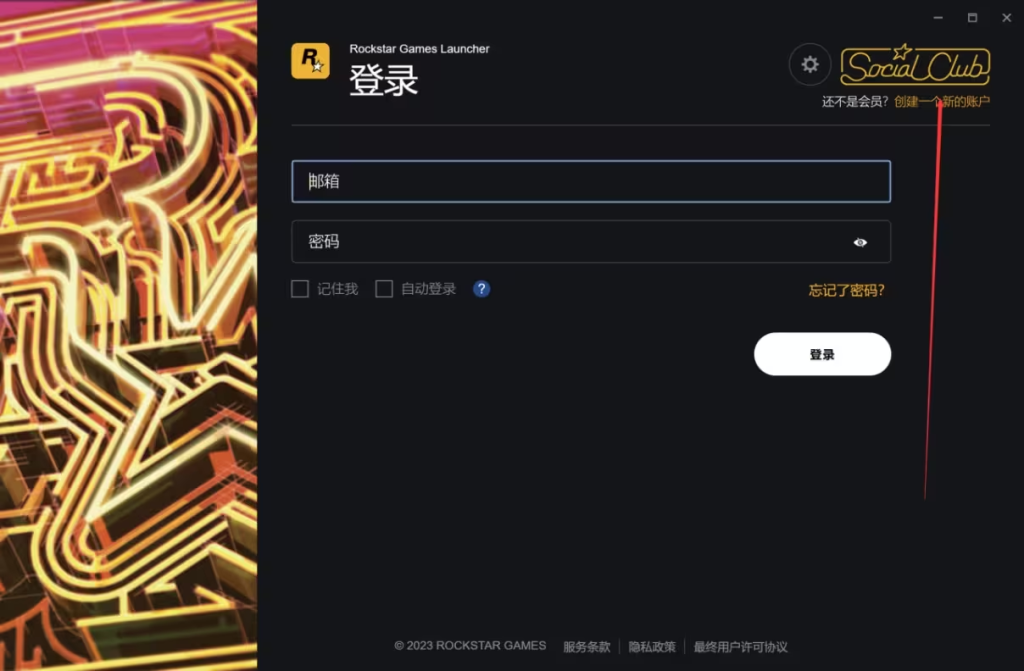Close the Rockstar Games Launcher window
Image resolution: width=1024 pixels, height=671 pixels.
point(1006,18)
